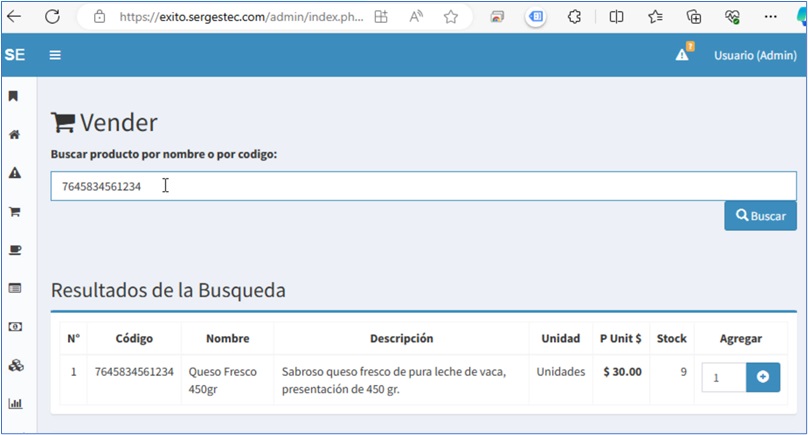Open the list panel sidebar icon
This screenshot has width=808, height=435.
click(15, 288)
